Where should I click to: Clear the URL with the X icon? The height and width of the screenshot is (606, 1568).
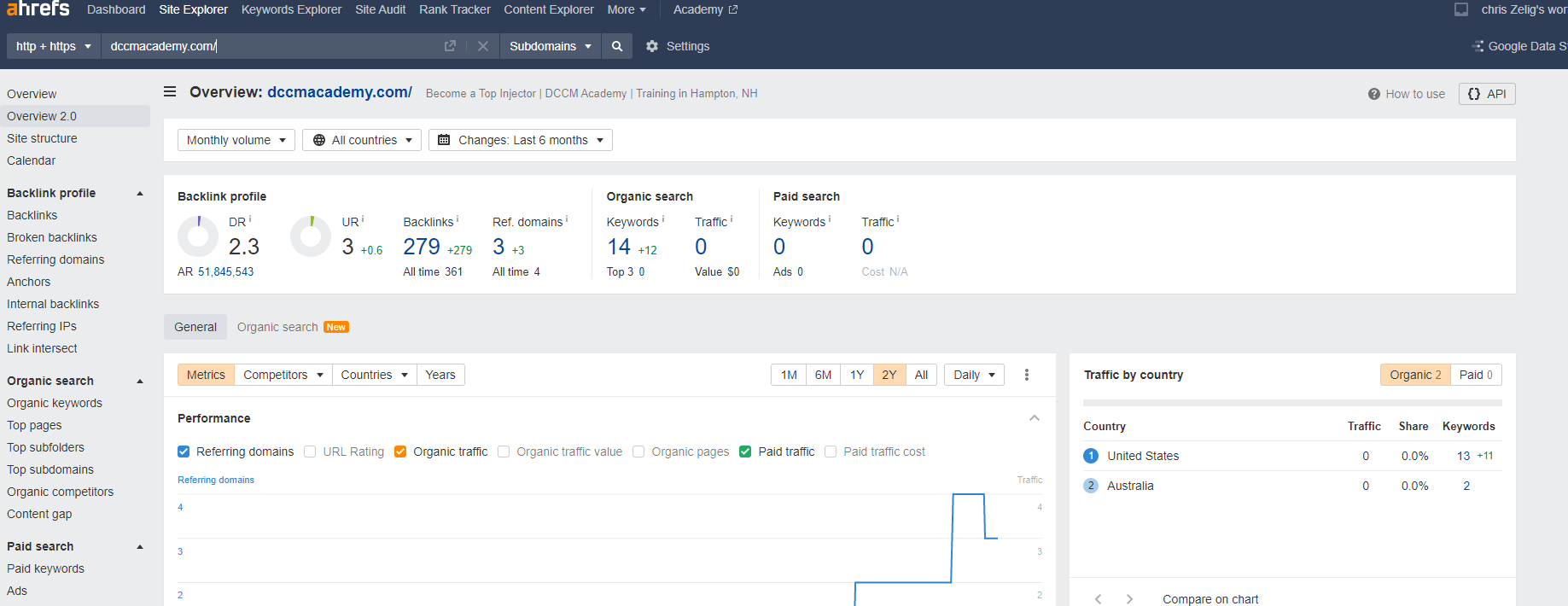coord(483,46)
